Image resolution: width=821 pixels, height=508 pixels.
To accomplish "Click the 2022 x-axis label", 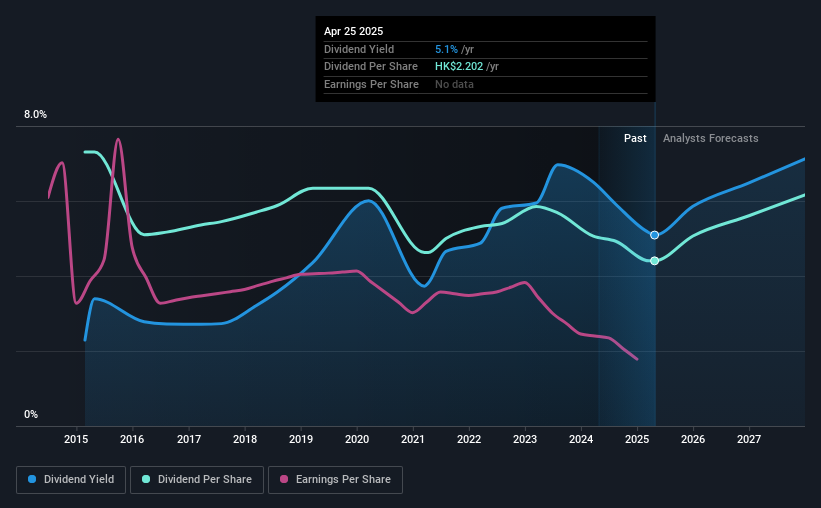I will [469, 439].
